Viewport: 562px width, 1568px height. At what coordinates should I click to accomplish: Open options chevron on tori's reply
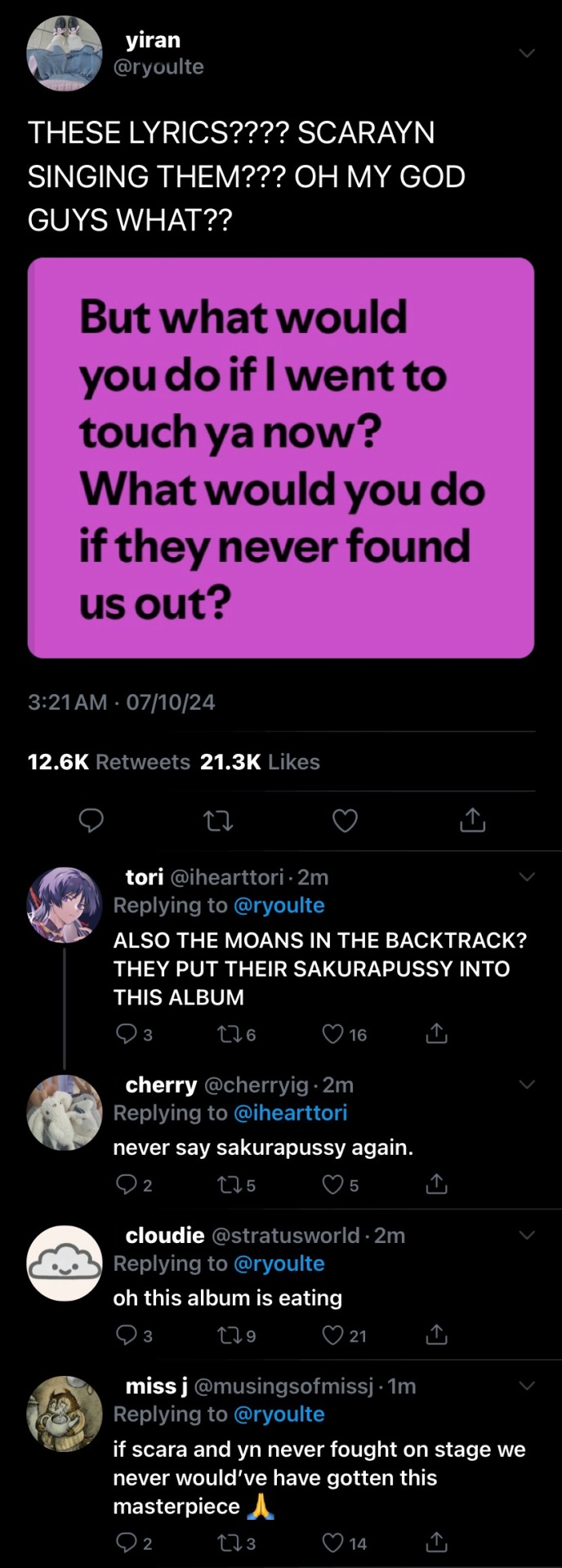pyautogui.click(x=527, y=877)
